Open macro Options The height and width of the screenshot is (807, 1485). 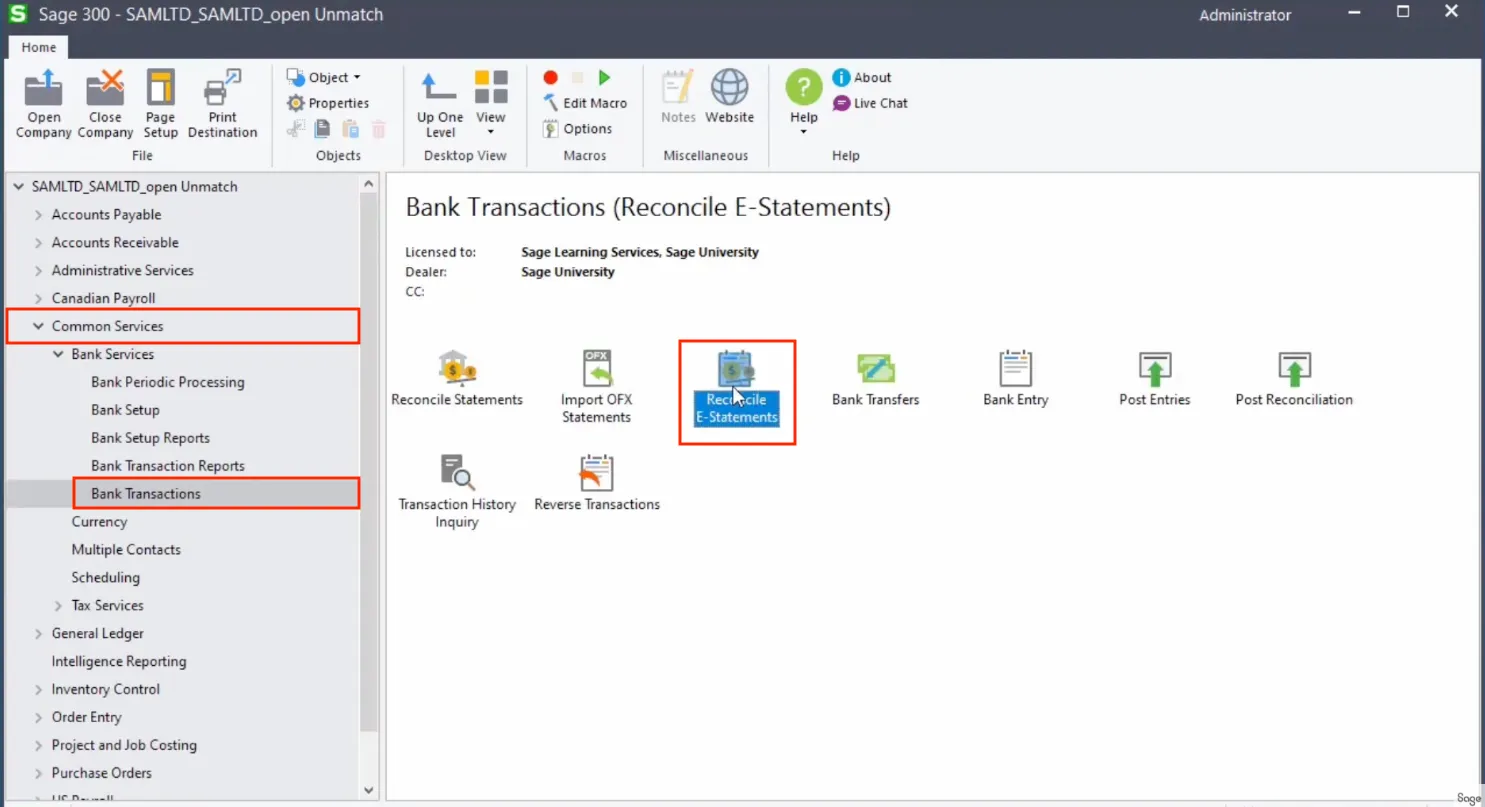[577, 129]
